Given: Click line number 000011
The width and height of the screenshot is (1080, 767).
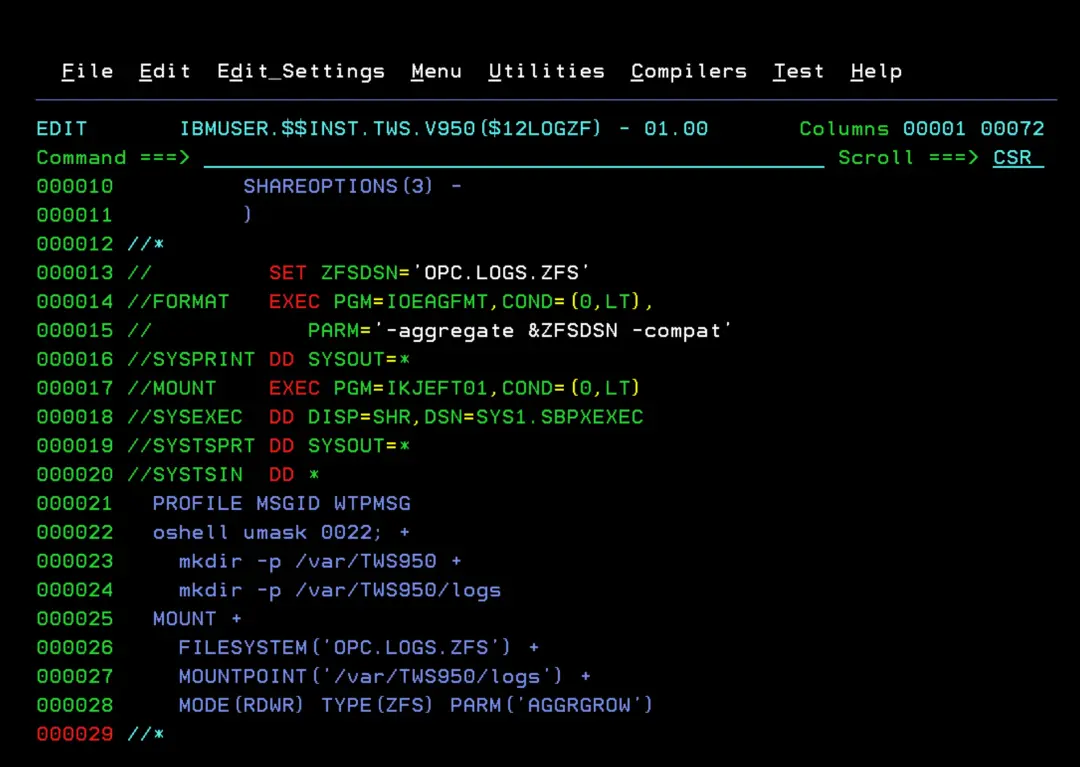Looking at the screenshot, I should coord(74,216).
